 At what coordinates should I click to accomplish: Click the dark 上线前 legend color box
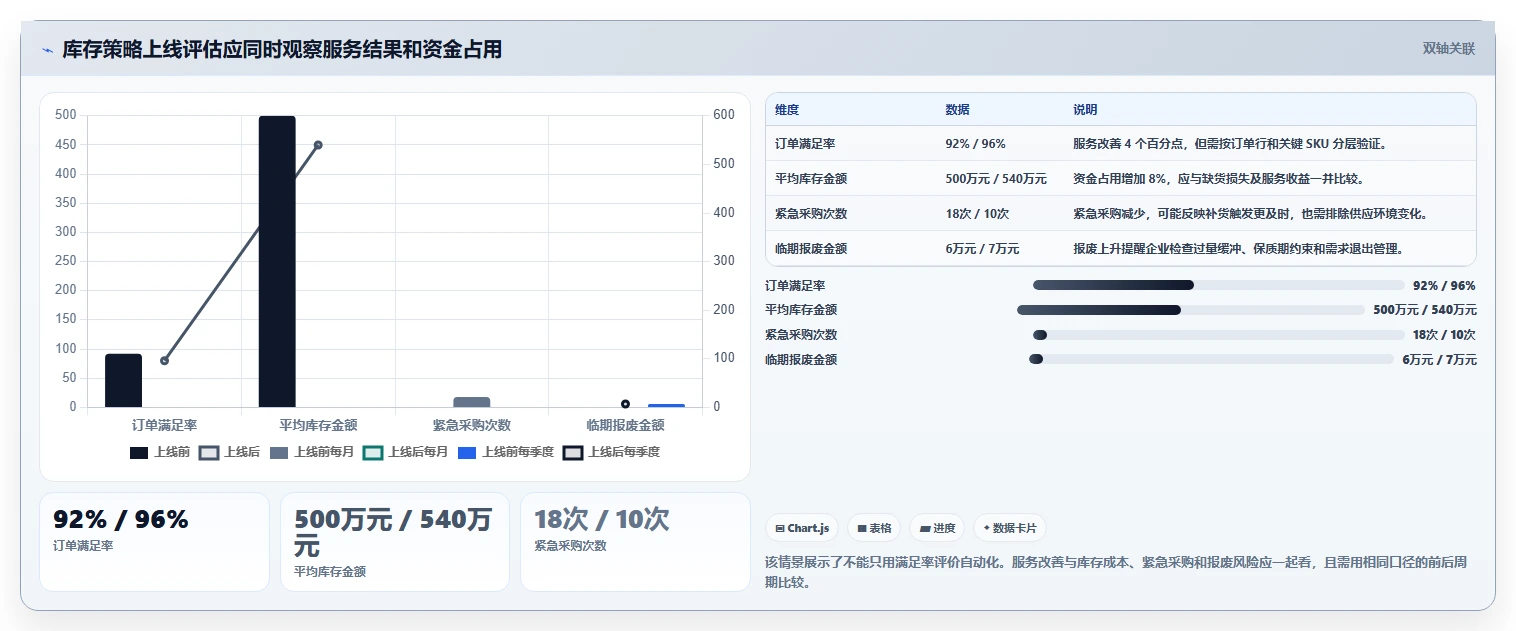click(139, 452)
